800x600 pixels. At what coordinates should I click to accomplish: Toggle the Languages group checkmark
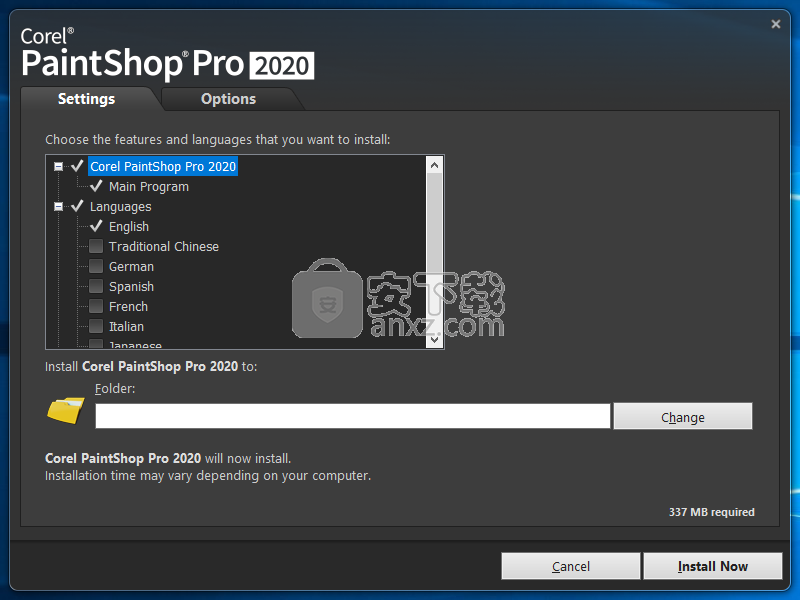(77, 206)
